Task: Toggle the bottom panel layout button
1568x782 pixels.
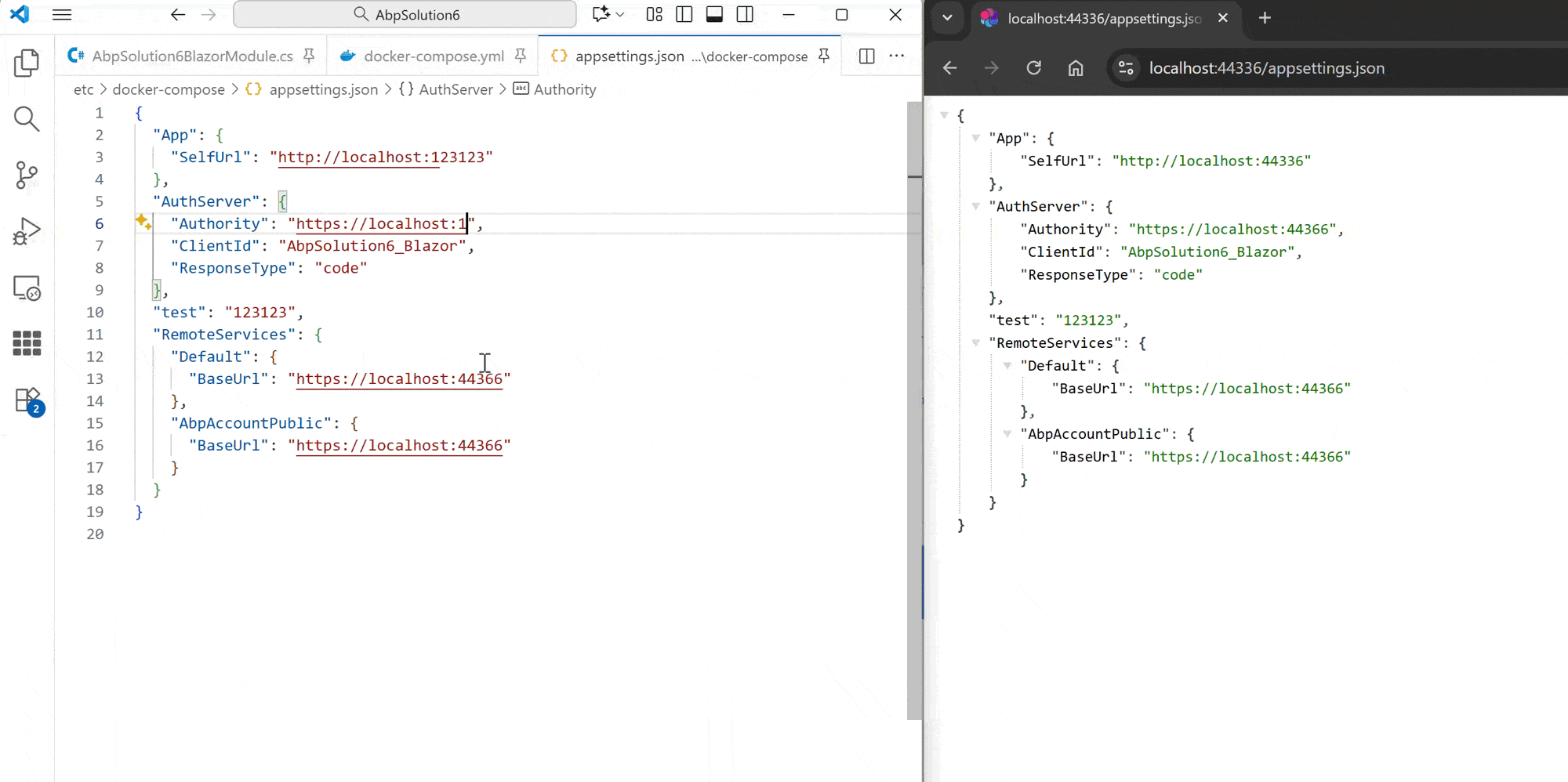Action: coord(714,14)
